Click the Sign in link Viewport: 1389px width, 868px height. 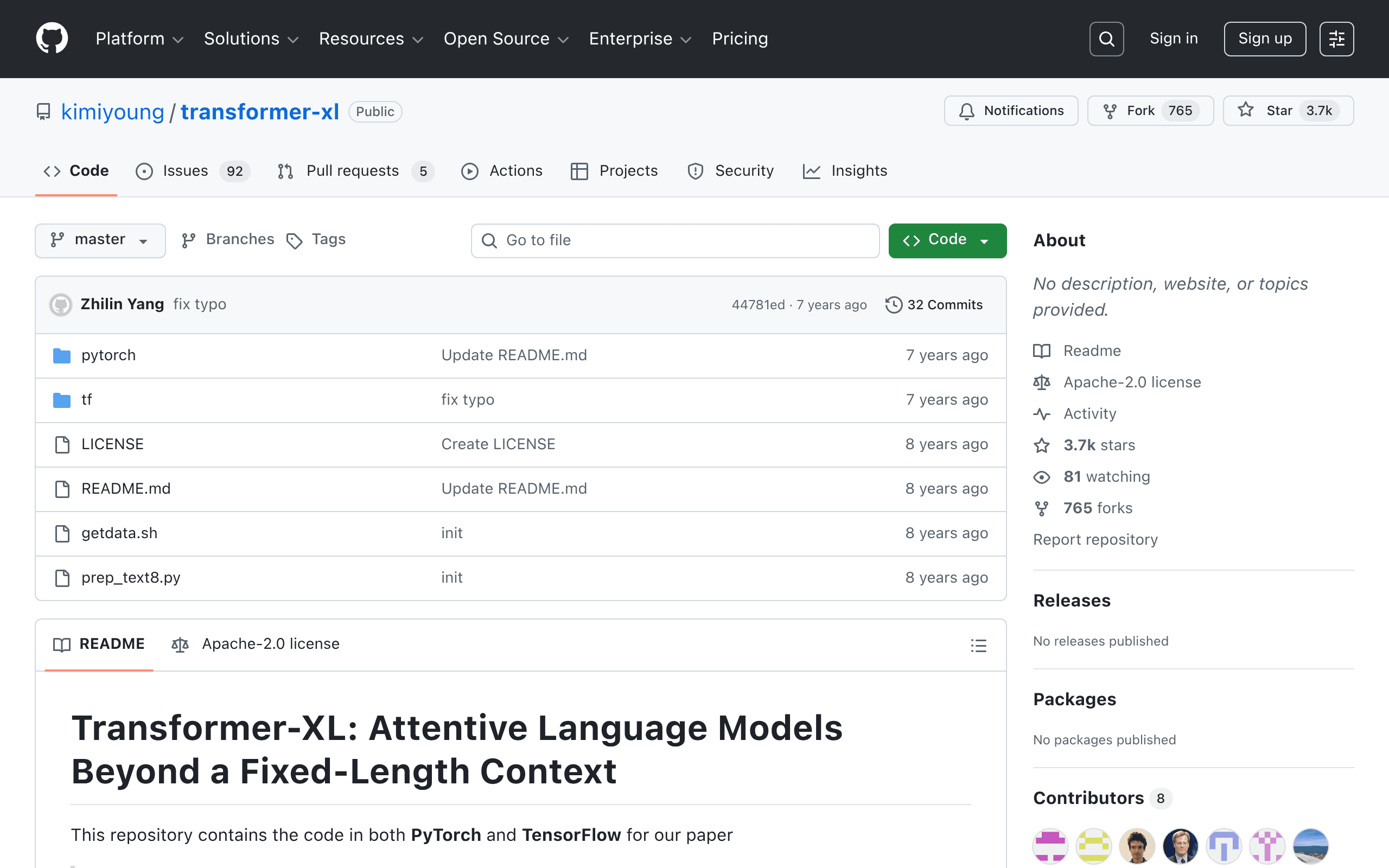pos(1174,39)
